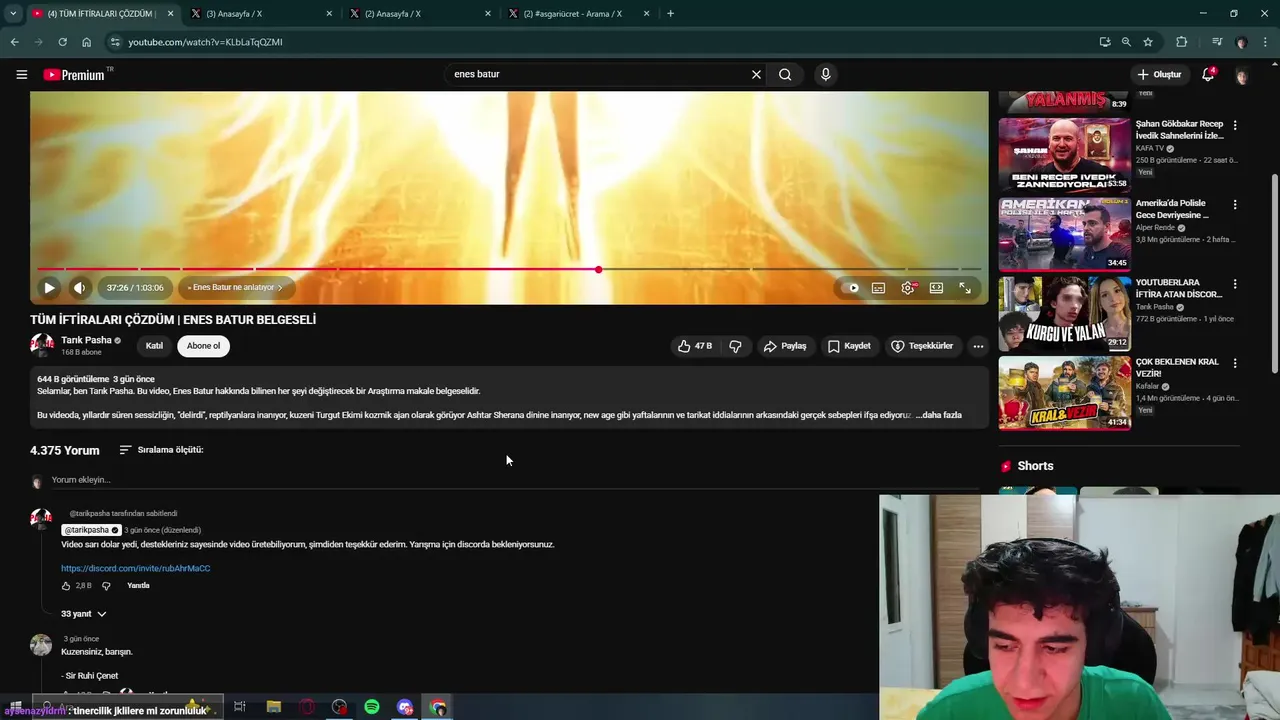Screen dimensions: 1280x720
Task: Open Chrome three-dot menu
Action: [x=1264, y=42]
